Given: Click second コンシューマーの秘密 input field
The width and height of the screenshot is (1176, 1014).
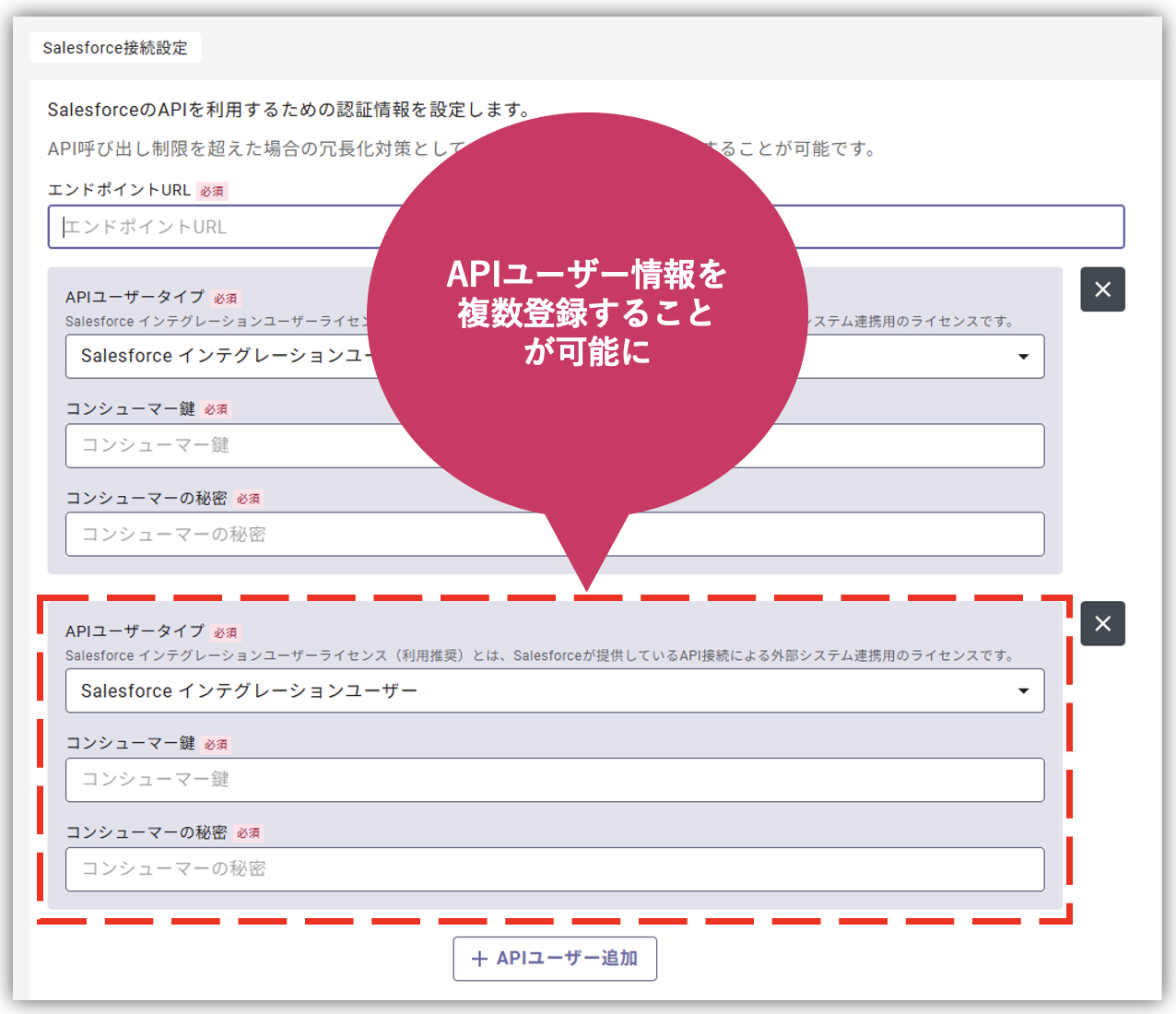Looking at the screenshot, I should (x=555, y=869).
